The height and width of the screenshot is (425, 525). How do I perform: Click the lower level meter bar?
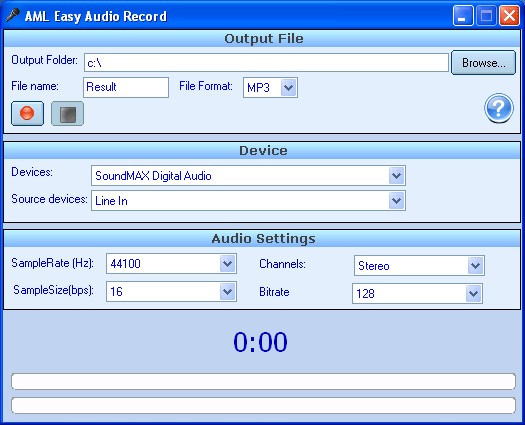point(263,406)
